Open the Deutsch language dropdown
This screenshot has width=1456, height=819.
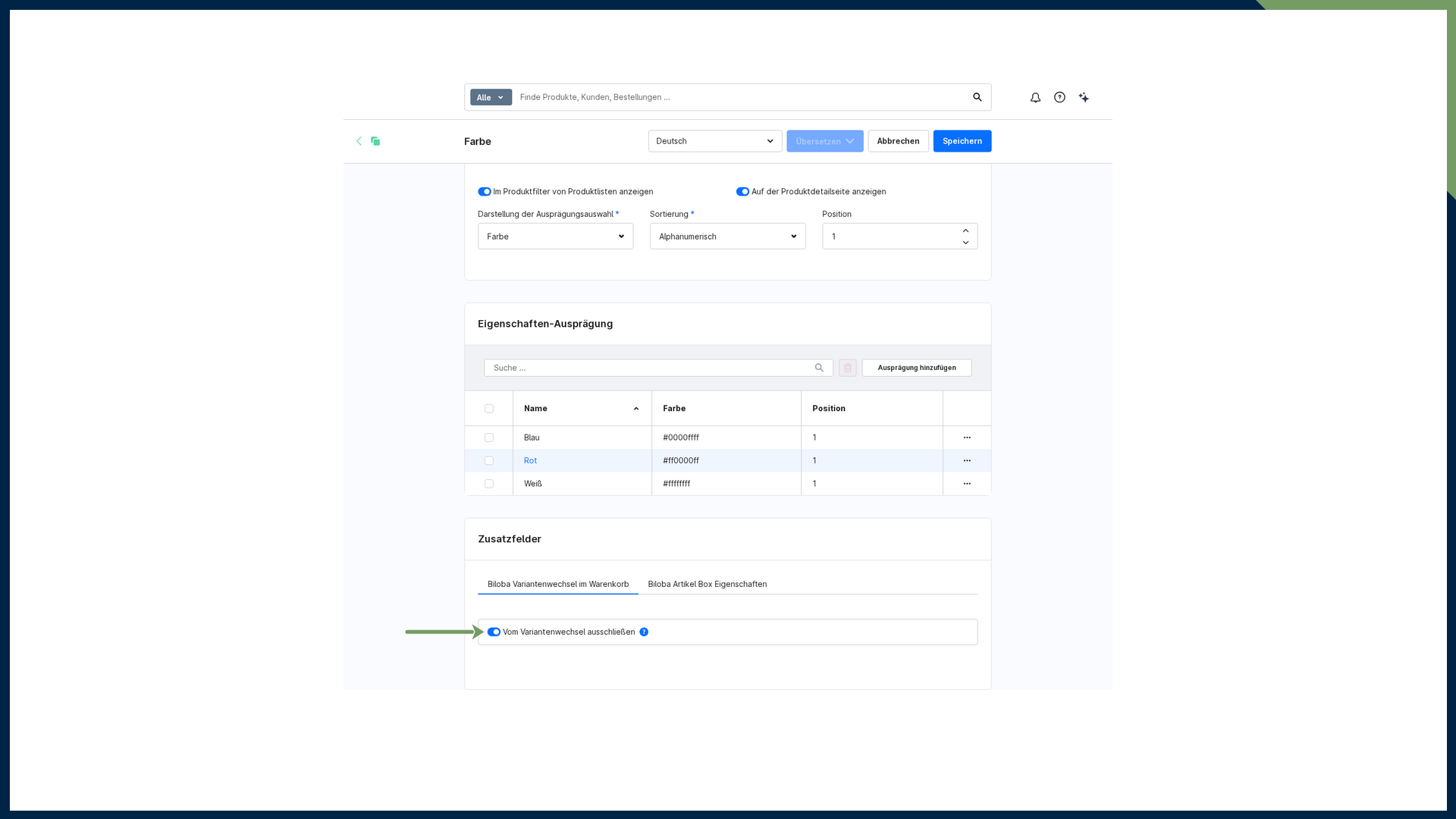(x=715, y=141)
